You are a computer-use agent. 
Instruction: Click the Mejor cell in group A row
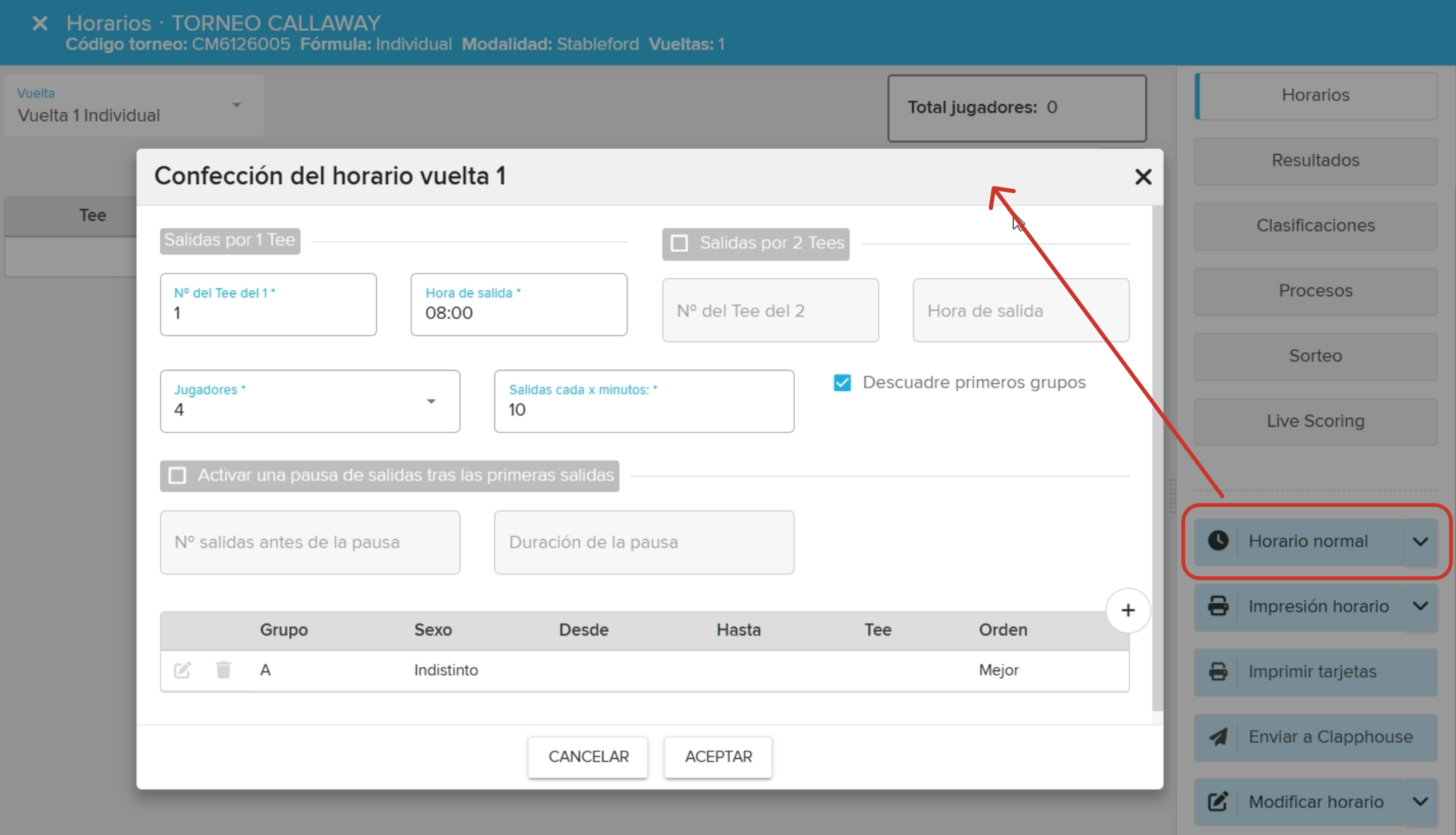pos(999,670)
